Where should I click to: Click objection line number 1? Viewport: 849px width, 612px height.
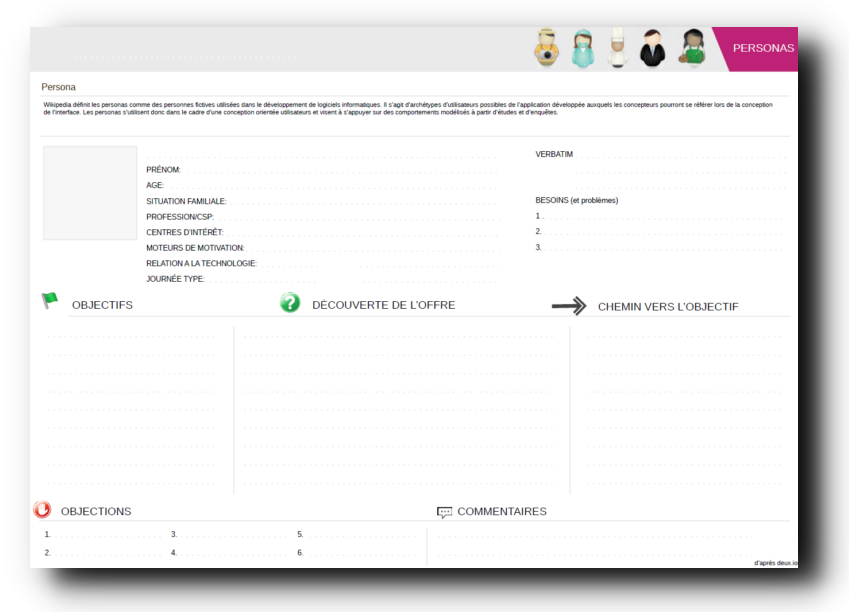coord(103,535)
